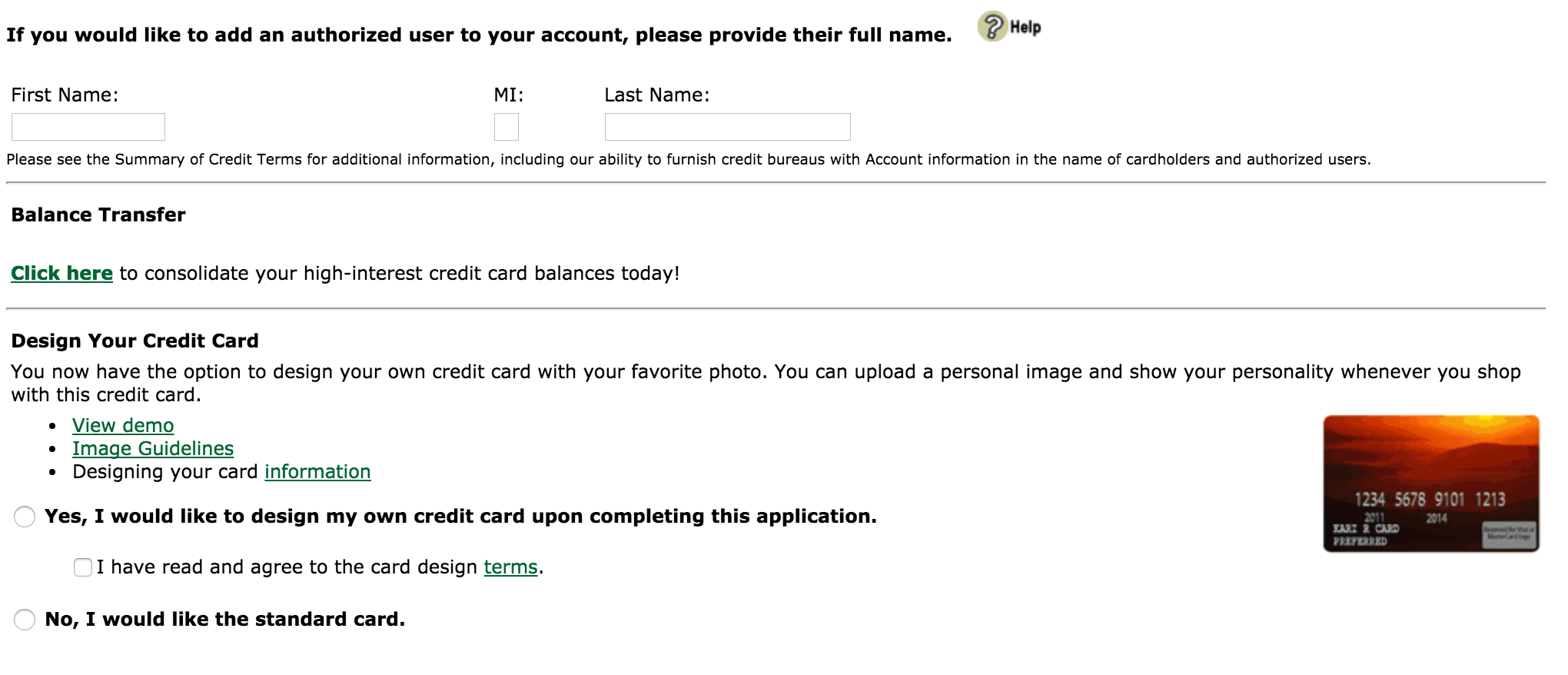This screenshot has height=675, width=1568.
Task: Click the sample sunset credit card image
Action: point(1431,484)
